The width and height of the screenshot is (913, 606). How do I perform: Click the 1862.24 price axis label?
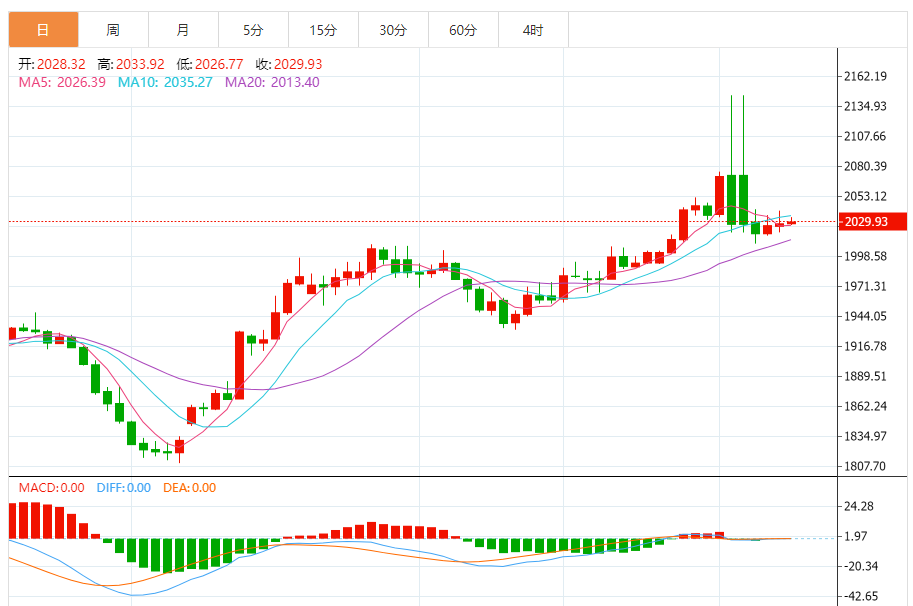[x=865, y=406]
